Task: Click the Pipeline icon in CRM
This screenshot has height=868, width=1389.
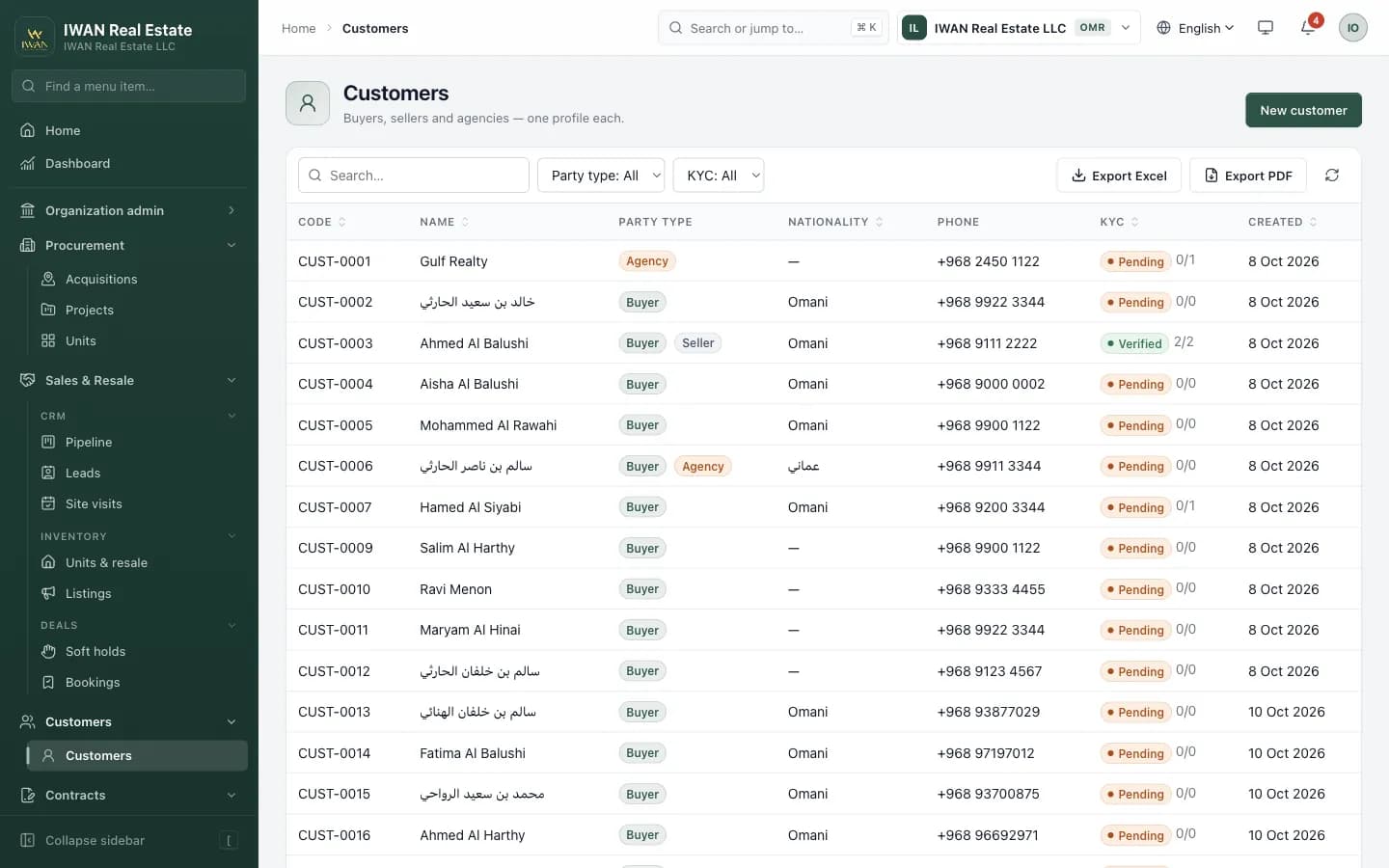Action: click(48, 442)
